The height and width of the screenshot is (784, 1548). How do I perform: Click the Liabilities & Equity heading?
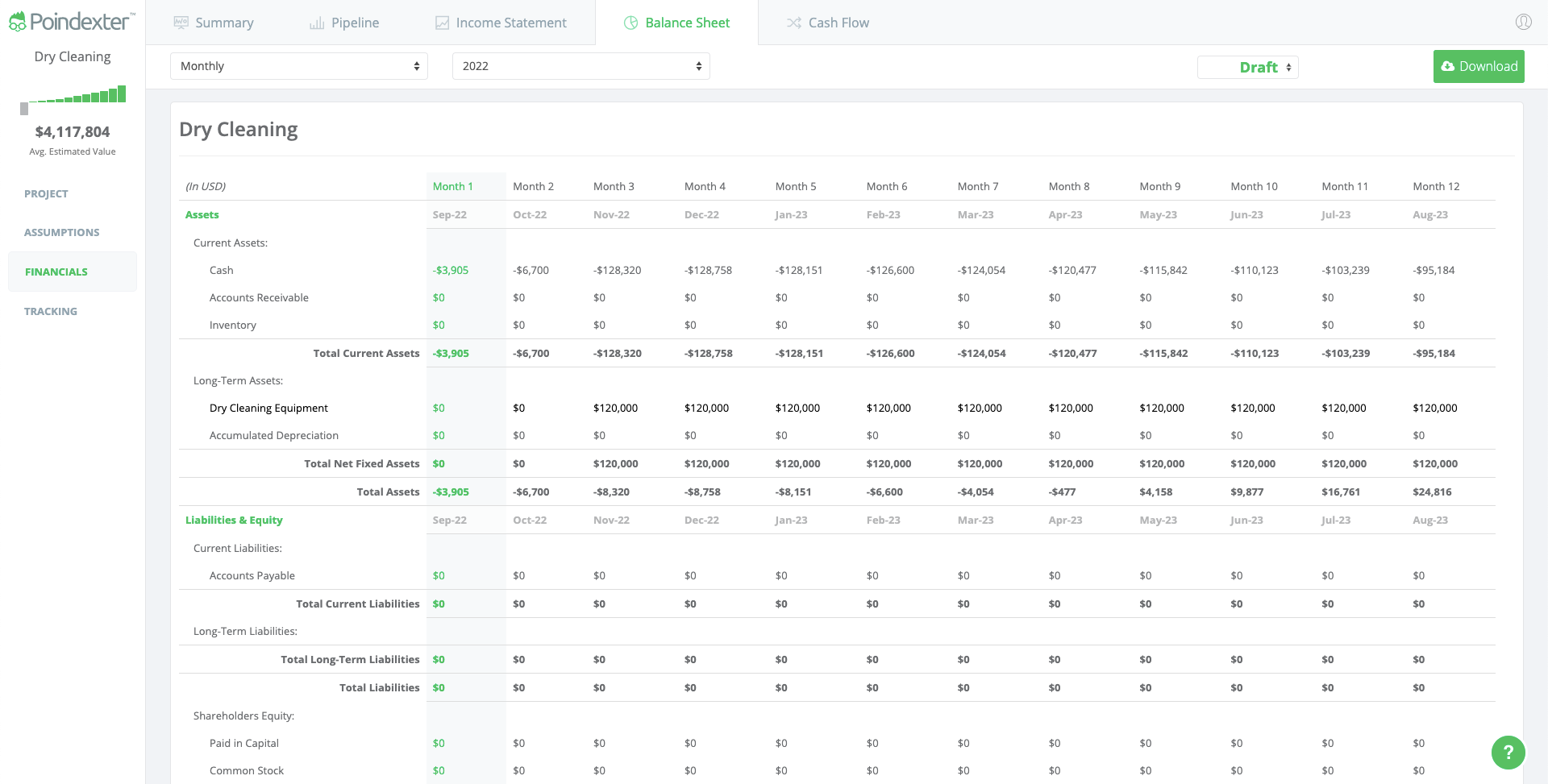coord(234,520)
